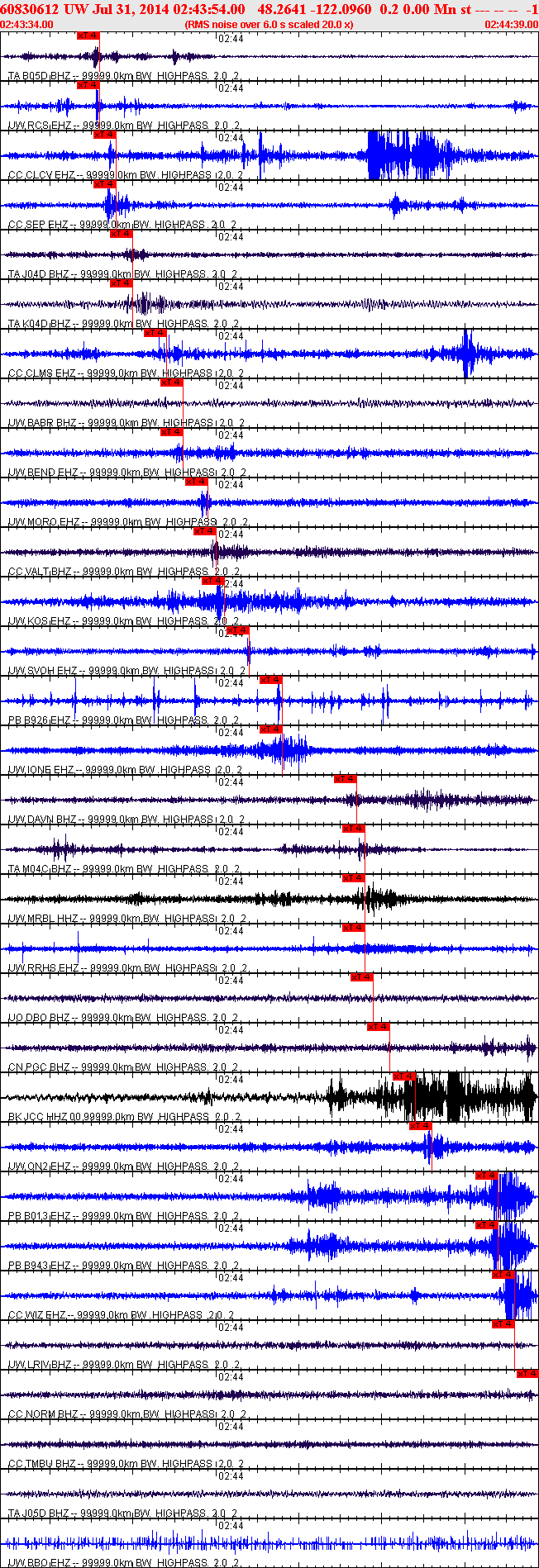Select the TA.B05D BHZ station label
Image resolution: width=539 pixels, height=1568 pixels.
click(124, 76)
